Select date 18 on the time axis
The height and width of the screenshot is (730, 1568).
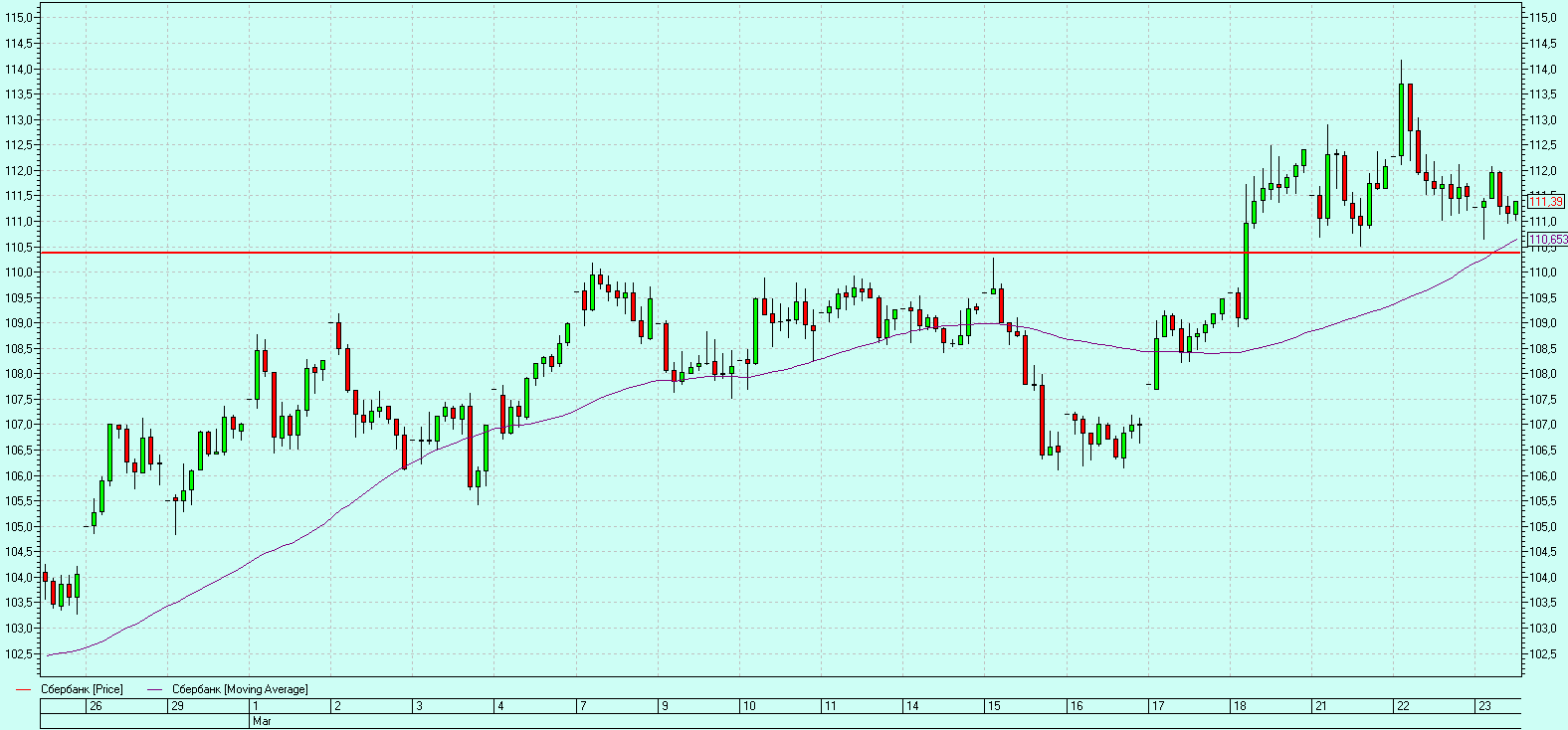pos(1240,706)
